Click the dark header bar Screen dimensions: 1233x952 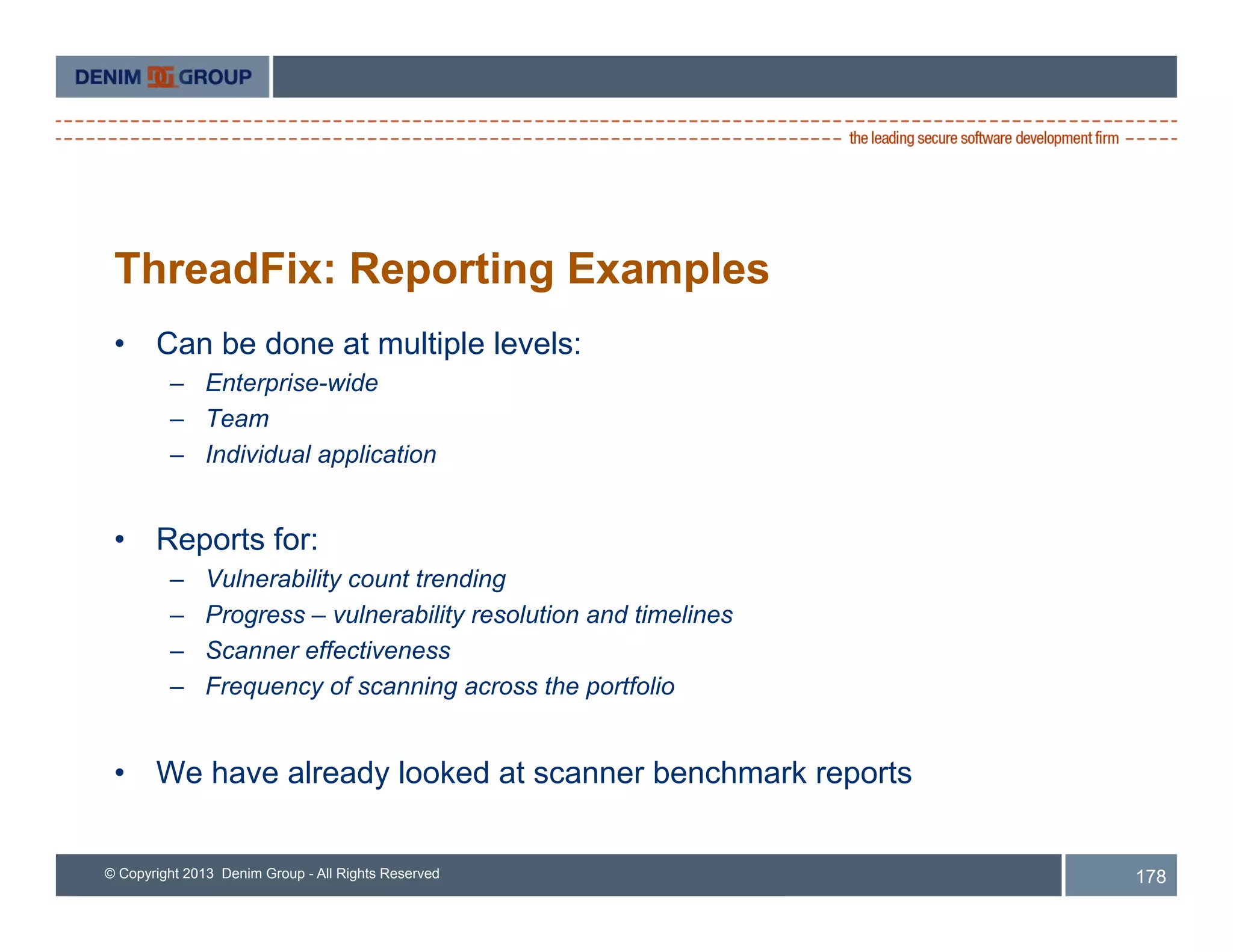724,77
